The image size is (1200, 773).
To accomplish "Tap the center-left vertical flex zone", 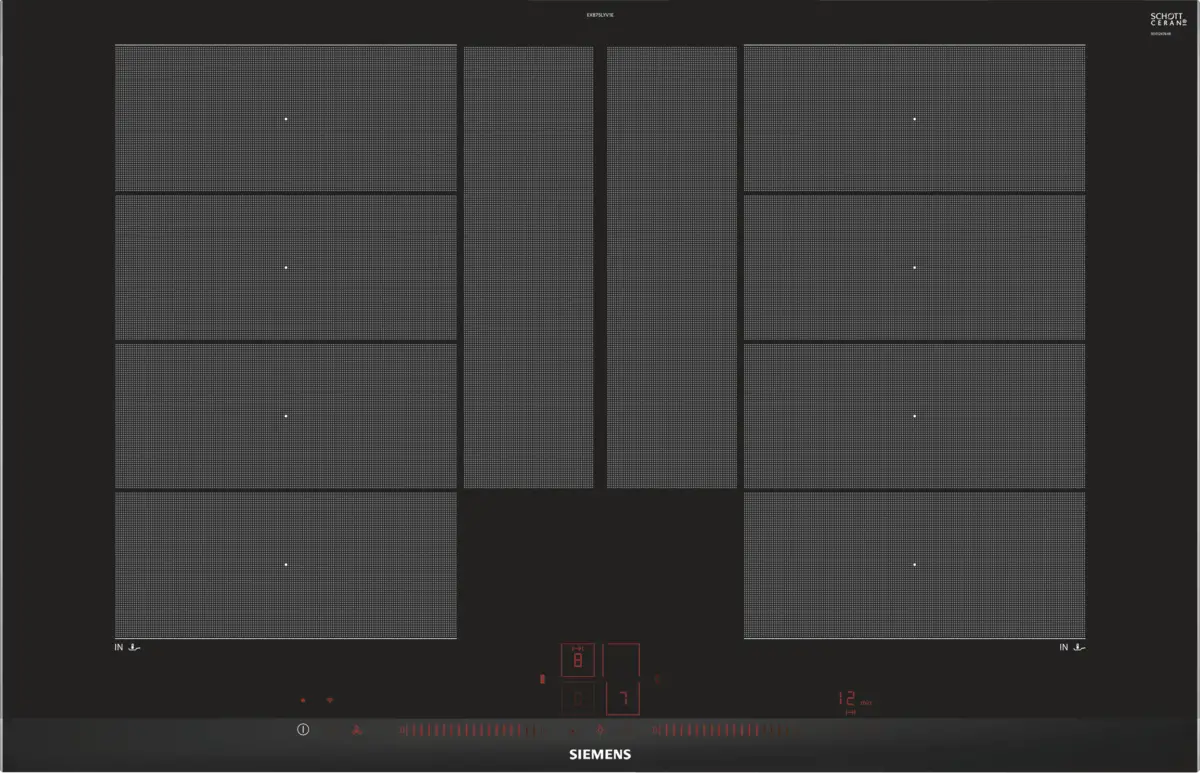I will tap(528, 267).
